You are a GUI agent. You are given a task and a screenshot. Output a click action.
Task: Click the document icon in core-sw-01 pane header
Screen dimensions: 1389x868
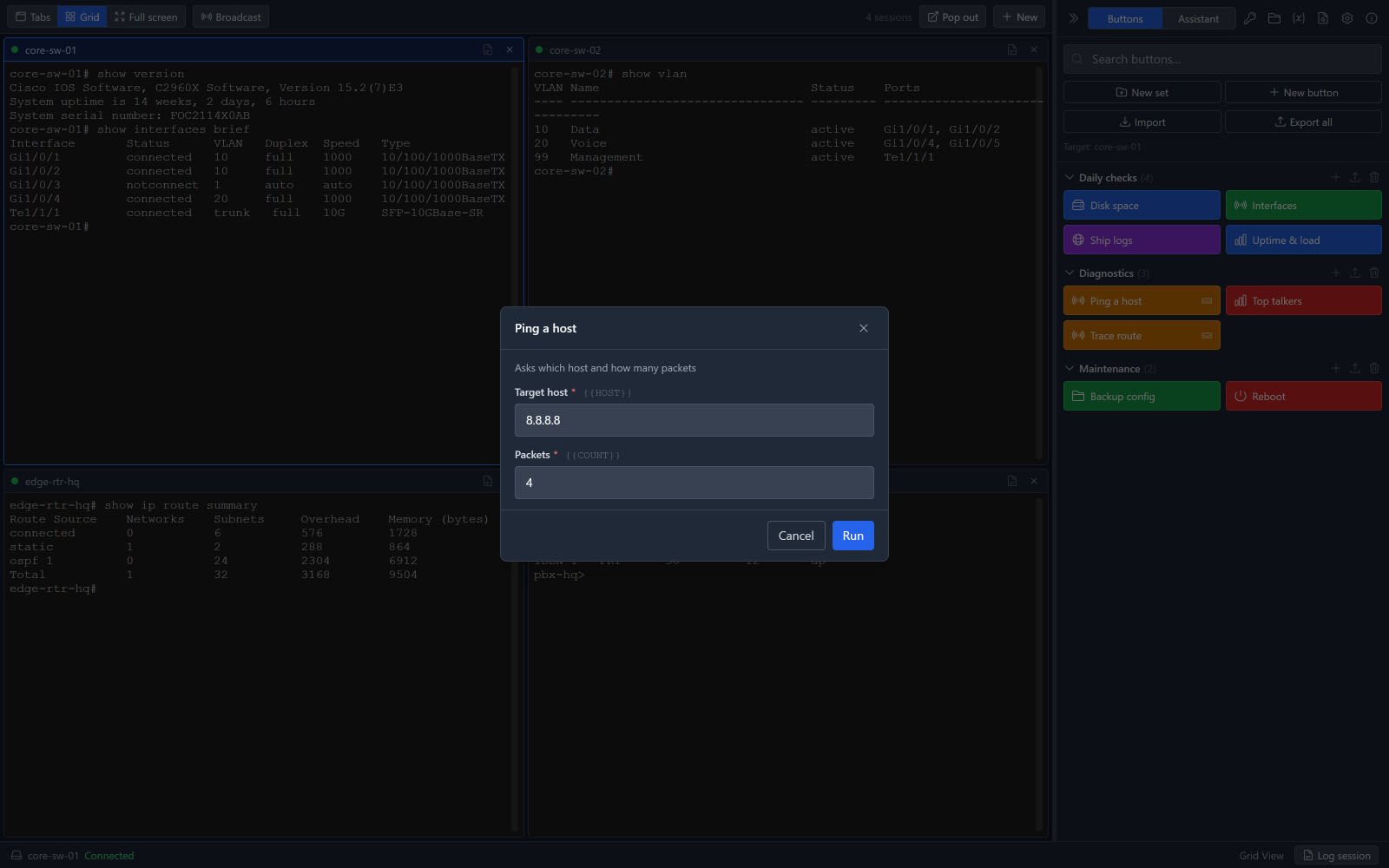click(488, 50)
